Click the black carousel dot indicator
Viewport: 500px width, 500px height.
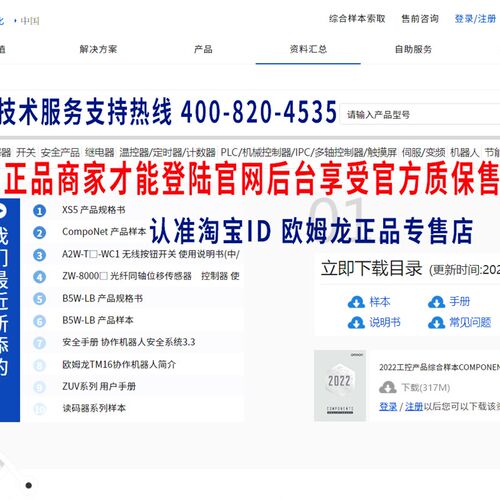pos(29,485)
